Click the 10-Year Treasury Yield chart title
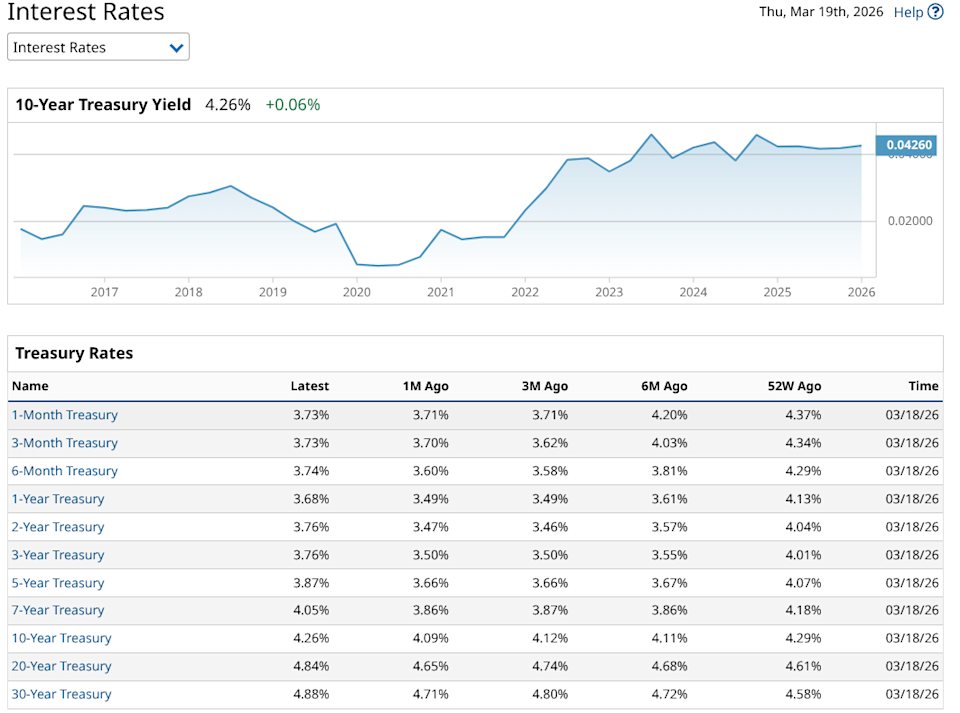Screen dimensions: 960x713 pyautogui.click(x=103, y=104)
